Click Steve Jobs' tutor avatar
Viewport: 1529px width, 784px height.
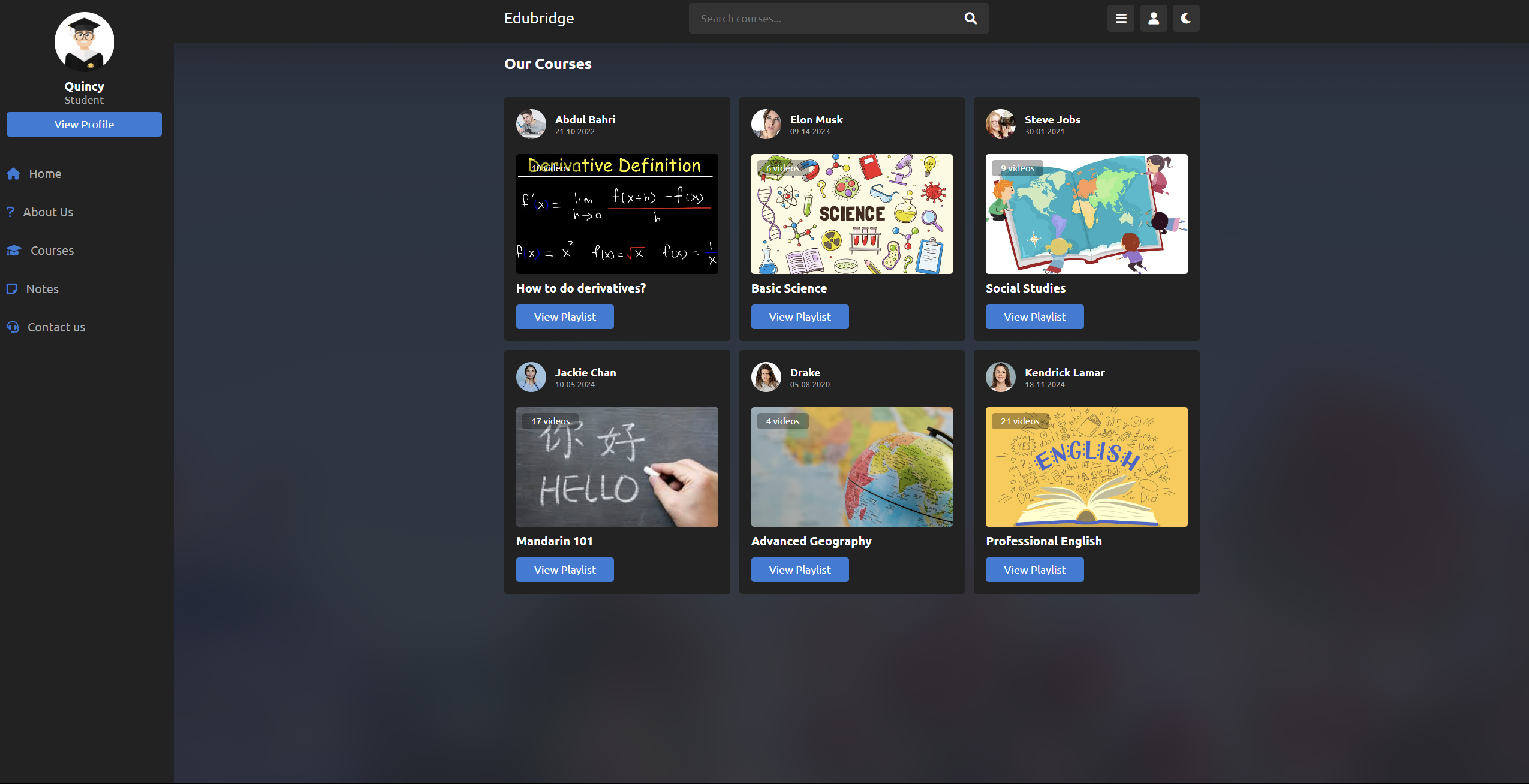click(1000, 124)
